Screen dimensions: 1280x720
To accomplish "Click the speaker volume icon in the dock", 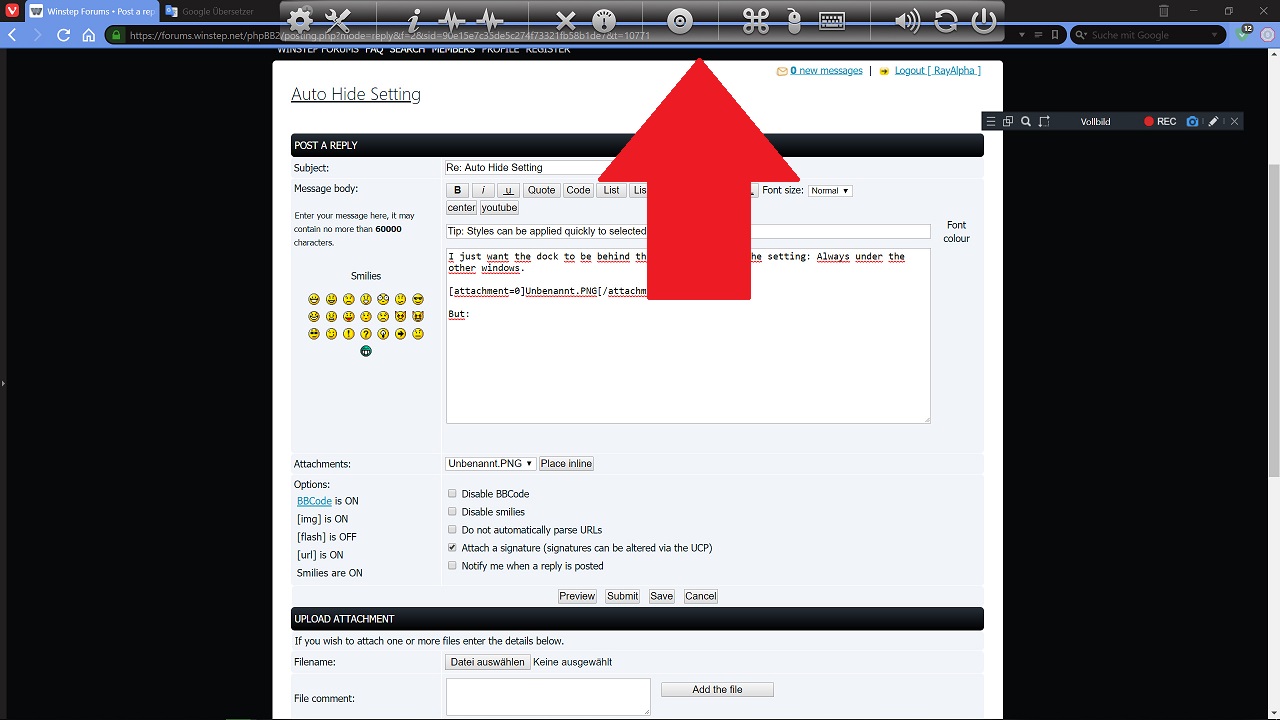I will pyautogui.click(x=907, y=21).
